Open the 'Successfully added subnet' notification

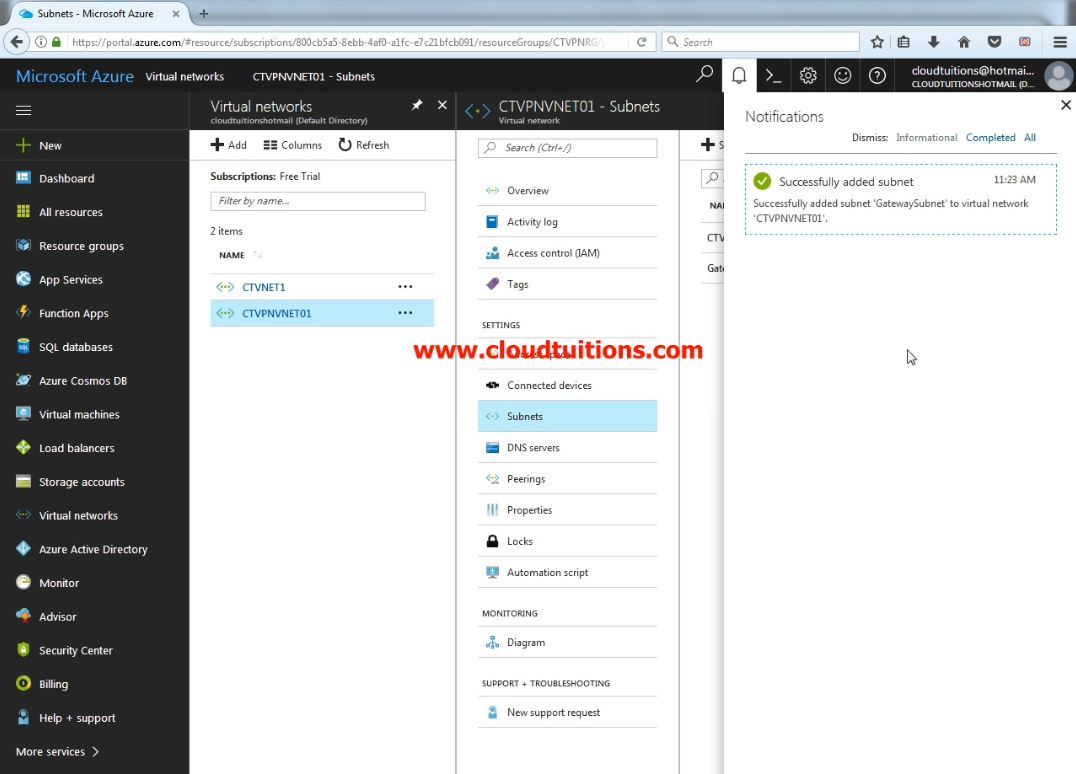click(x=900, y=199)
